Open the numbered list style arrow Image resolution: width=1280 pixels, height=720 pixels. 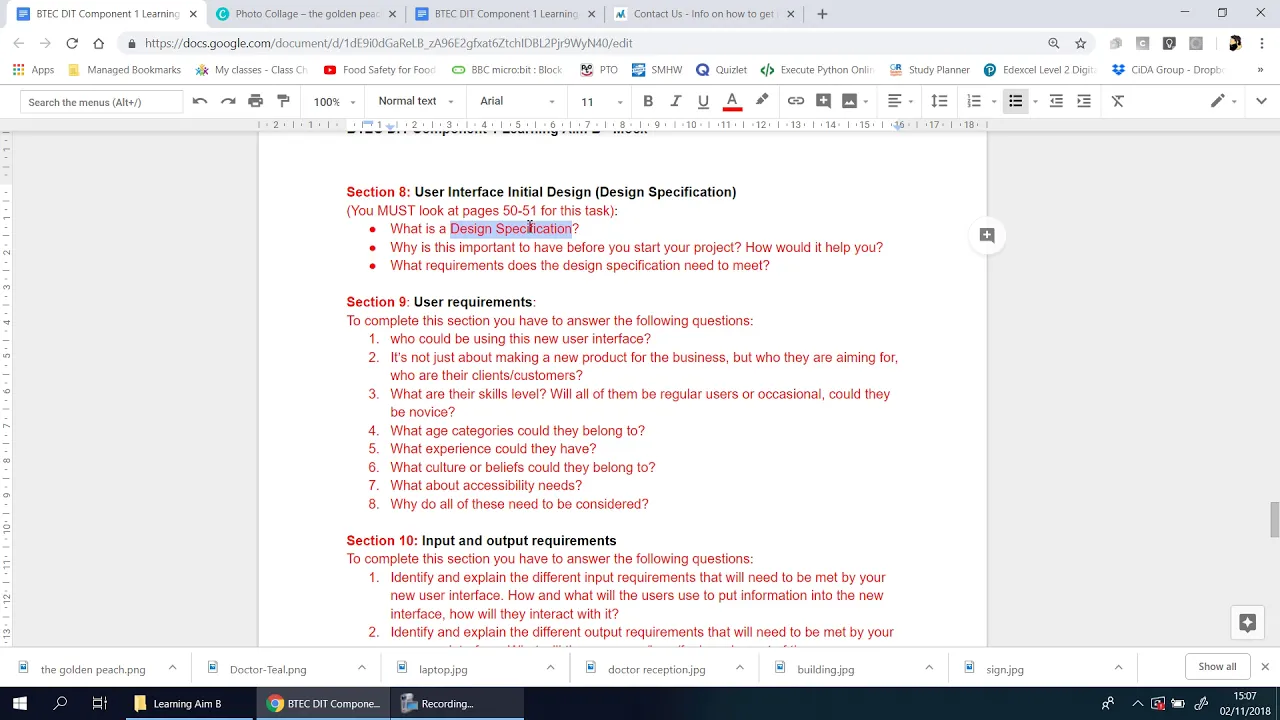click(x=993, y=102)
